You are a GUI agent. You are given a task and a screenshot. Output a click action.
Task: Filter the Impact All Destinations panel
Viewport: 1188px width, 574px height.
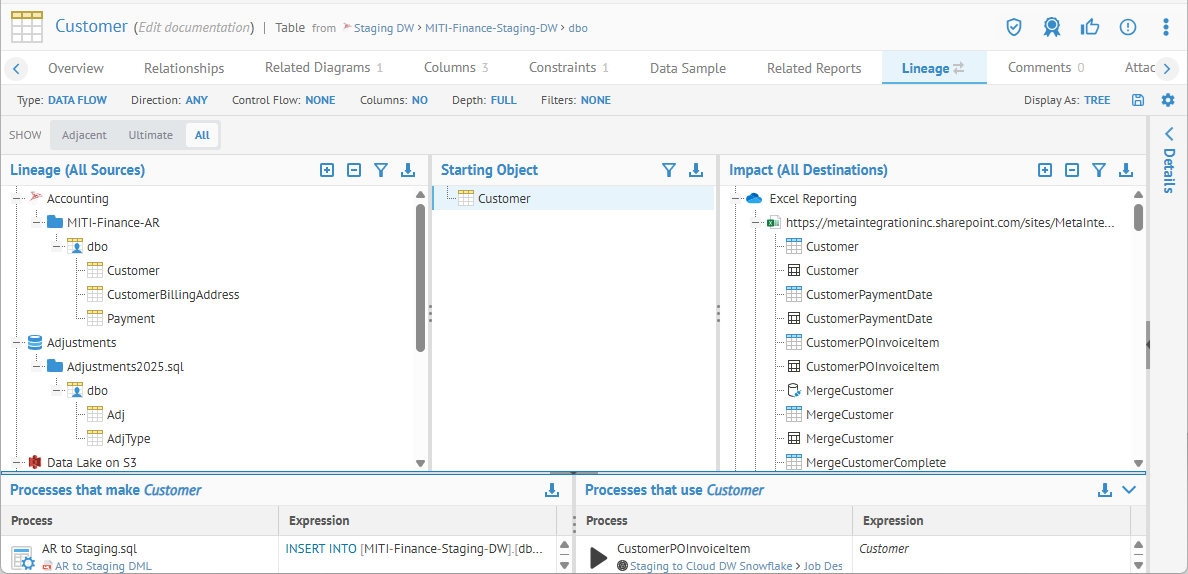(x=1099, y=170)
